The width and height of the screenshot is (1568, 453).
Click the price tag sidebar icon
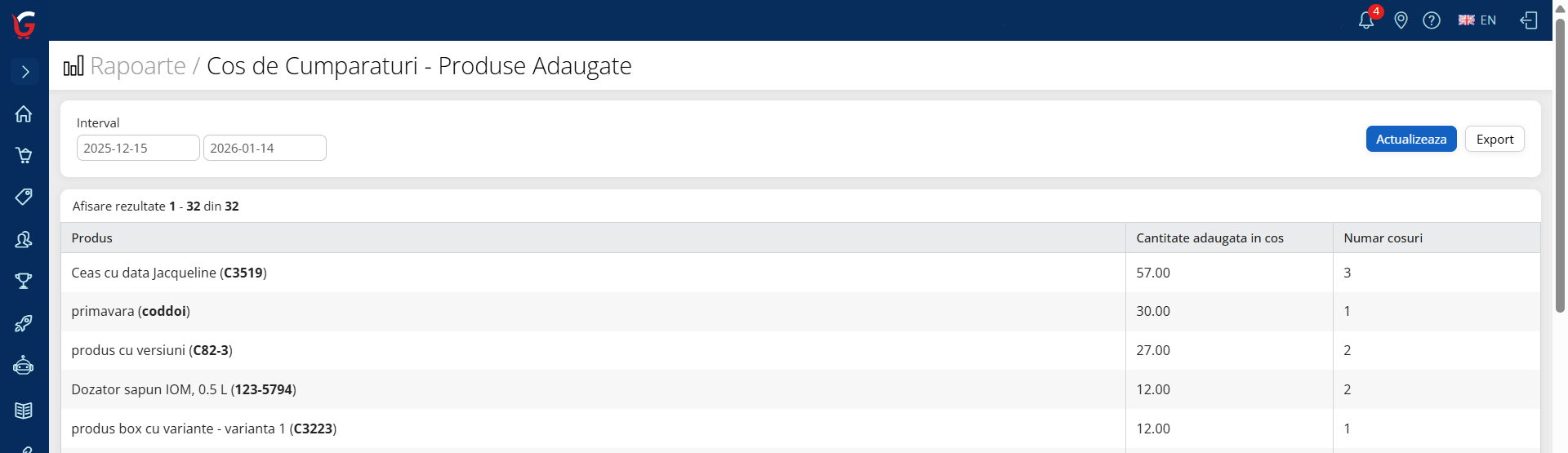[x=24, y=197]
